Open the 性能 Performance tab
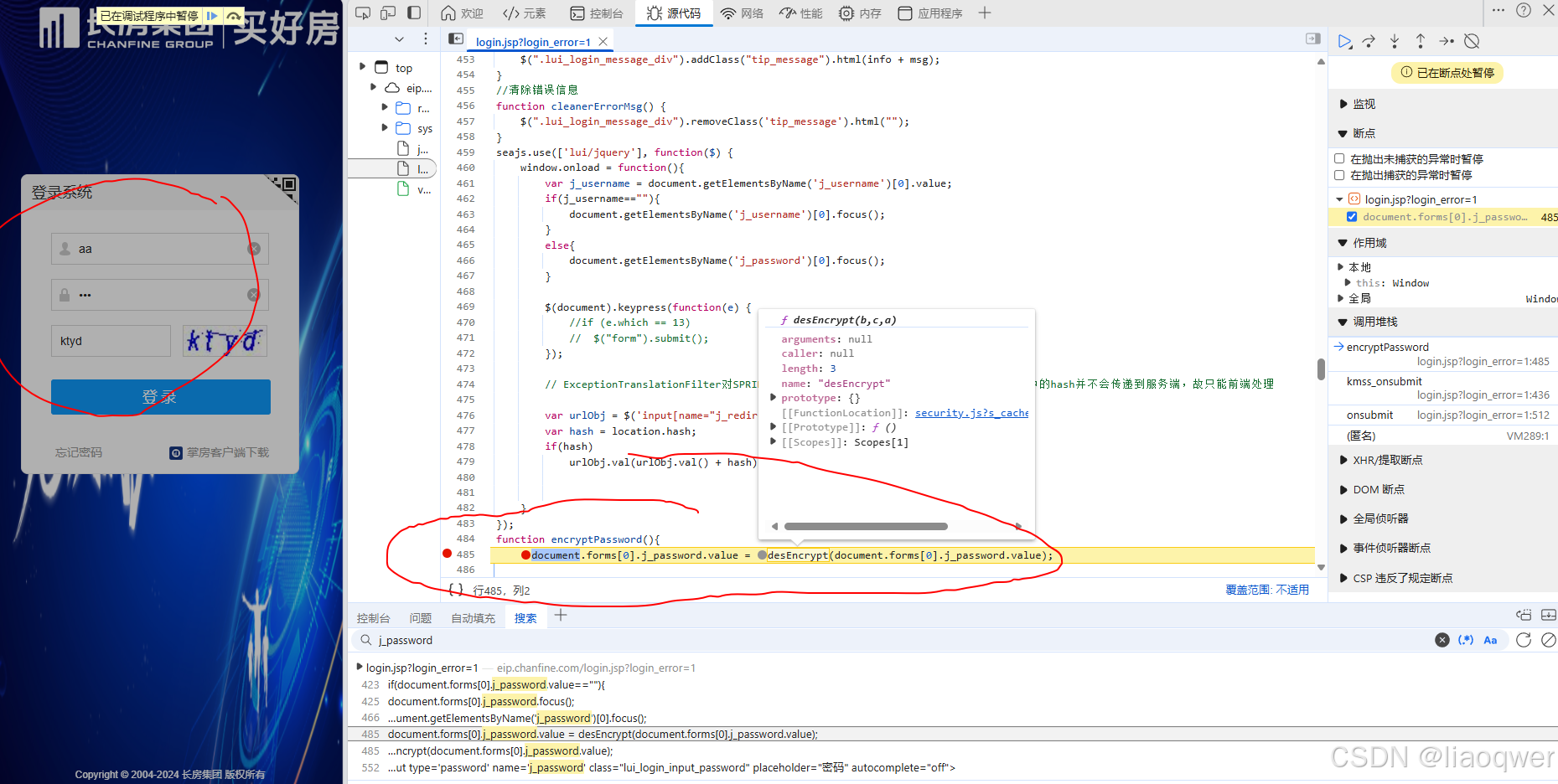Screen dimensions: 1558x784 tap(800, 13)
